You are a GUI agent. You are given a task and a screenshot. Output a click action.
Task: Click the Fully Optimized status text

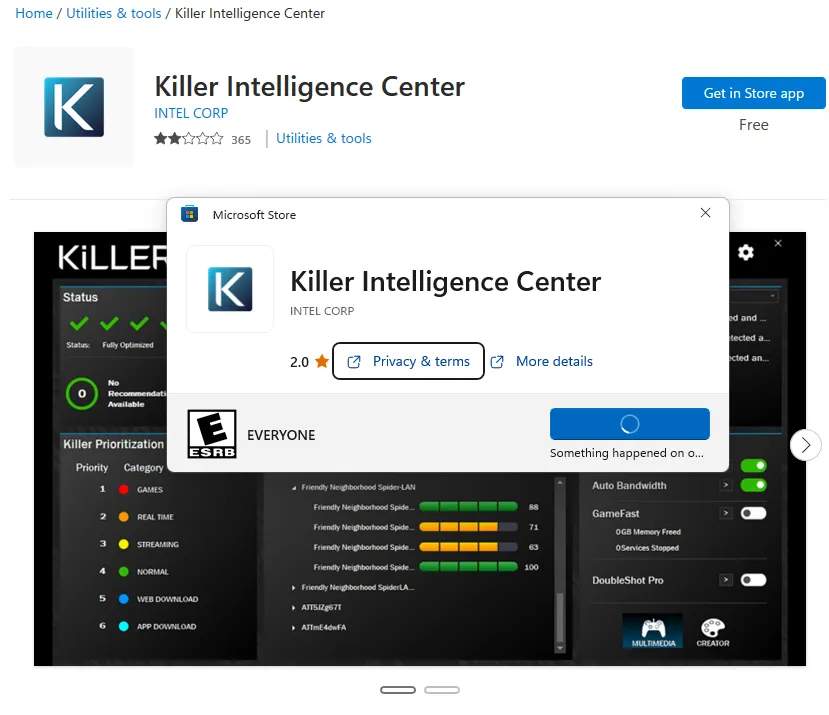point(128,345)
